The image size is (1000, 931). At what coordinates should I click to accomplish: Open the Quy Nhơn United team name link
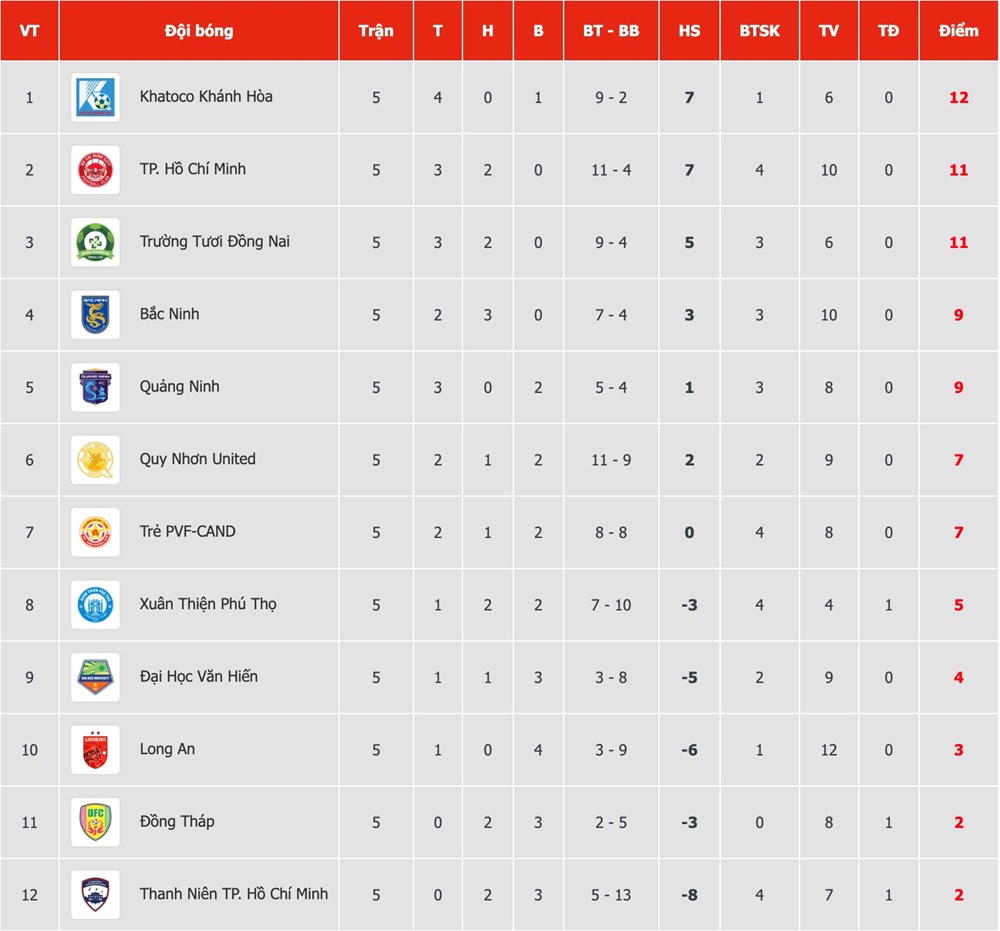(x=197, y=459)
